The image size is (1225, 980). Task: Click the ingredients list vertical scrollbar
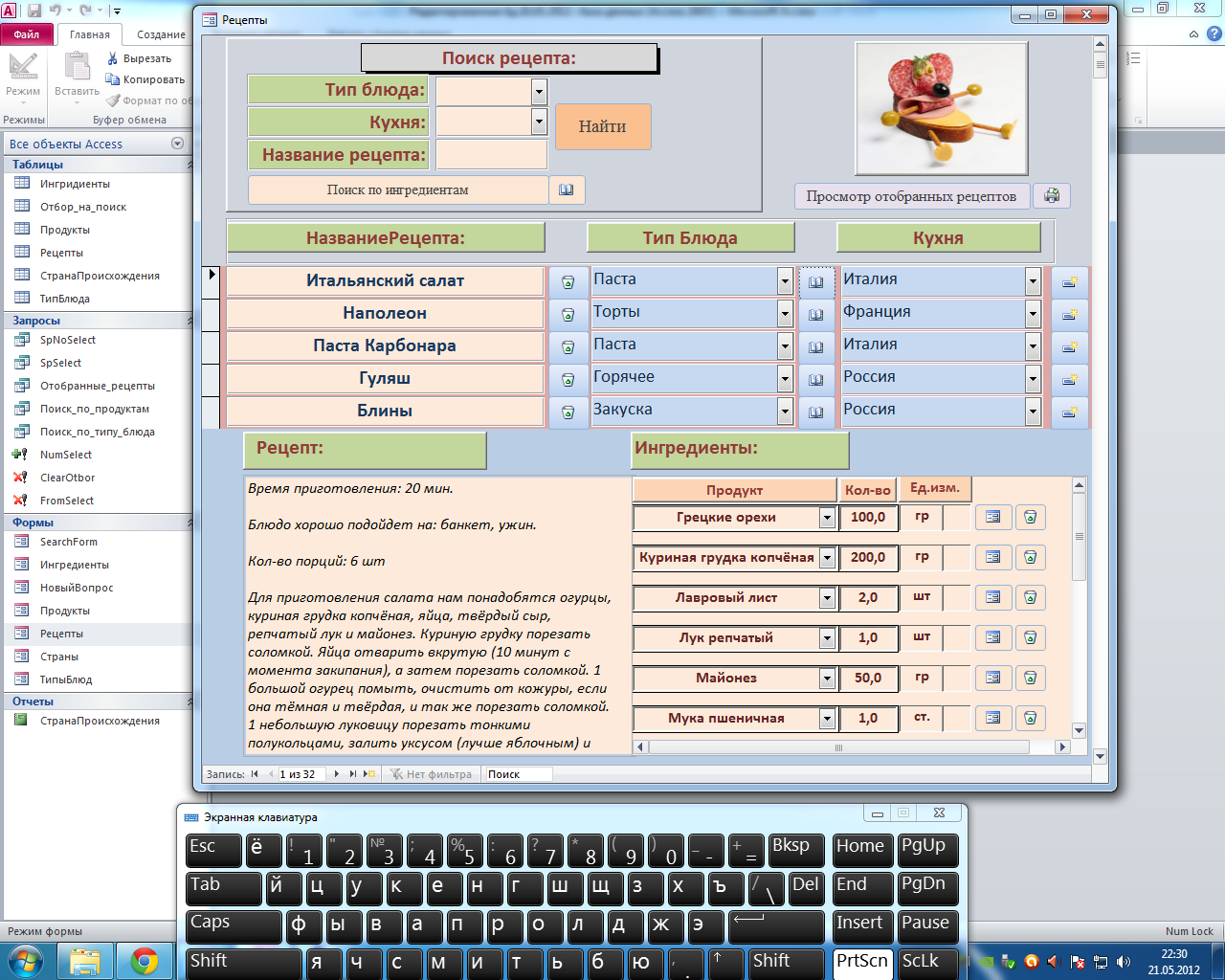1079,608
